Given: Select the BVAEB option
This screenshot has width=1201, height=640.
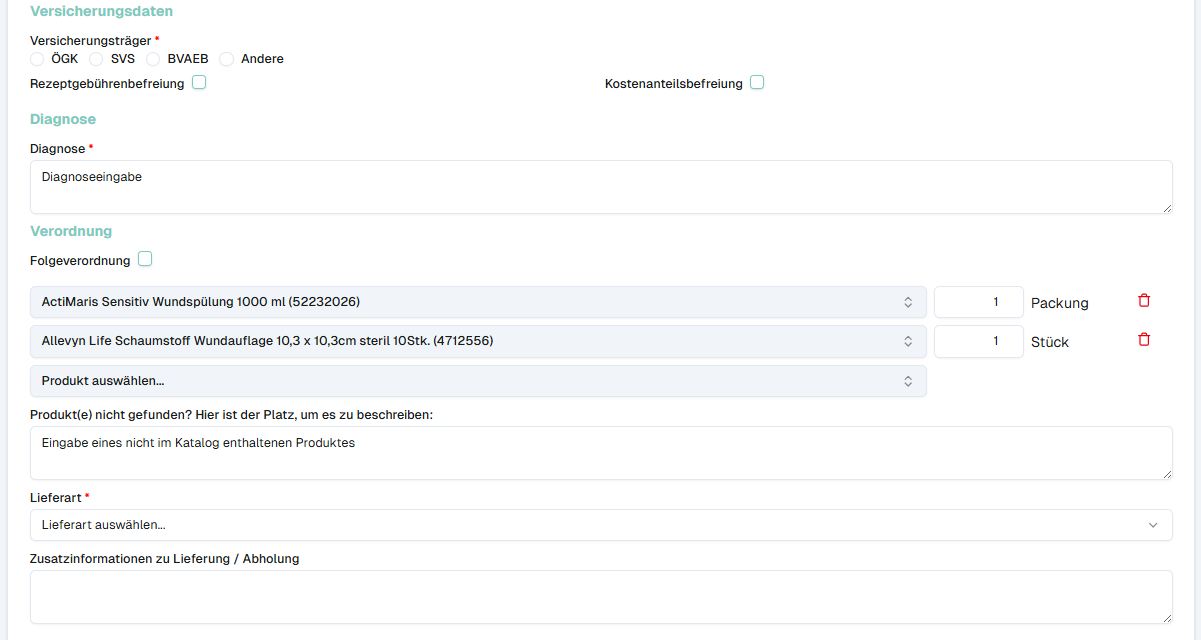Looking at the screenshot, I should (153, 59).
